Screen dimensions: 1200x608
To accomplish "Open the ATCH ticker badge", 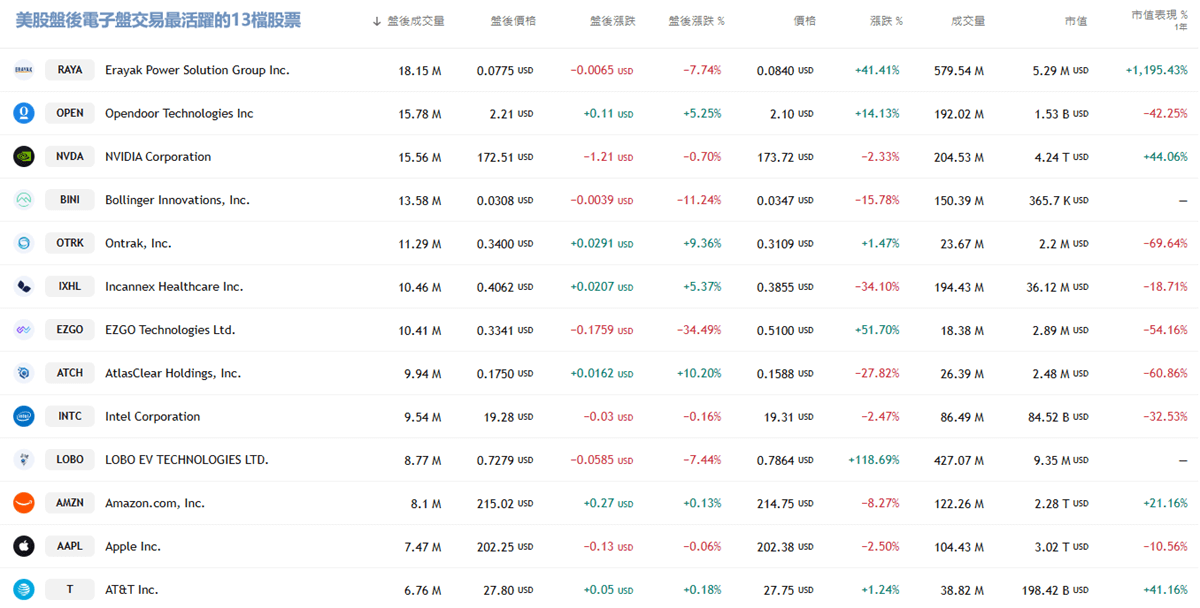I will click(x=70, y=373).
